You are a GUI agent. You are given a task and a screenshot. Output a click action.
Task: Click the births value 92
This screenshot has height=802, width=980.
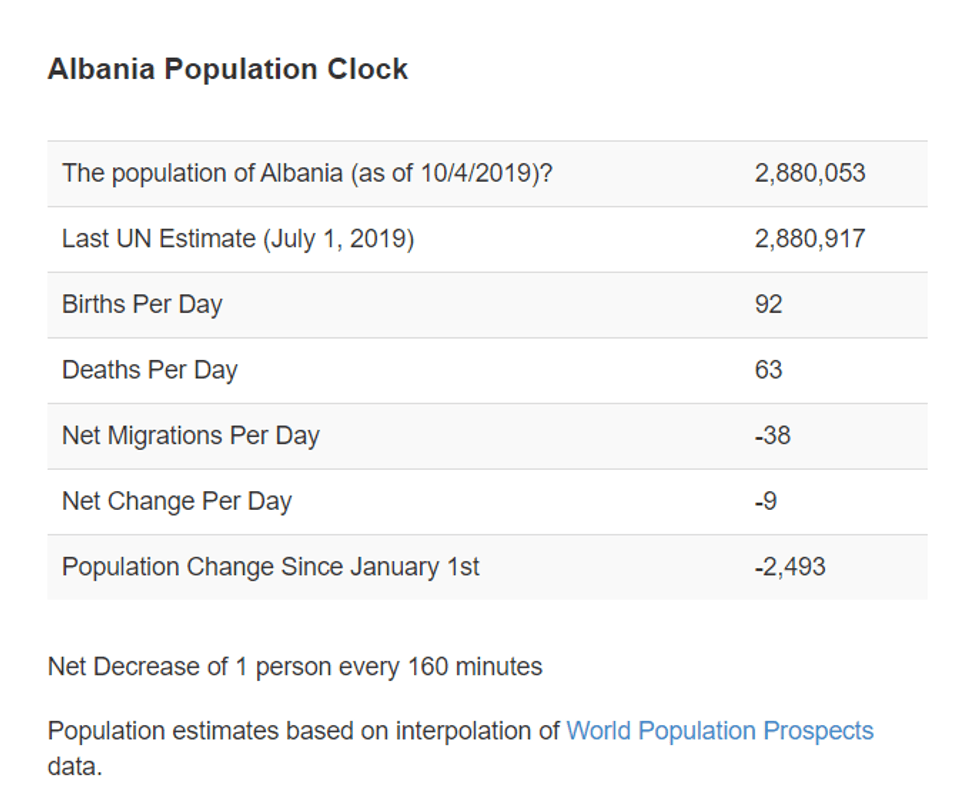pyautogui.click(x=769, y=305)
